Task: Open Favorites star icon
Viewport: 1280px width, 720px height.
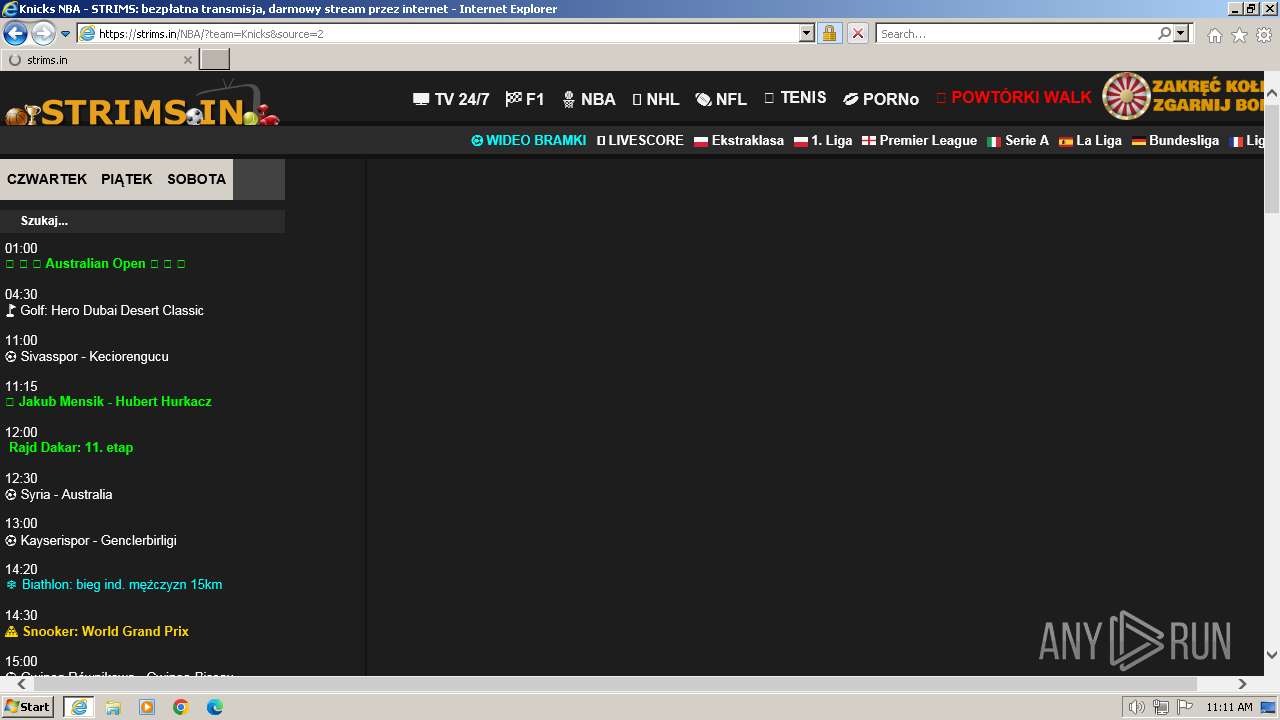Action: click(x=1239, y=35)
